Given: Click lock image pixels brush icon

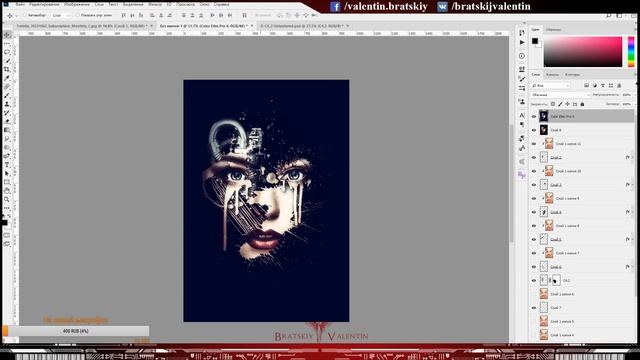Looking at the screenshot, I should tap(560, 104).
